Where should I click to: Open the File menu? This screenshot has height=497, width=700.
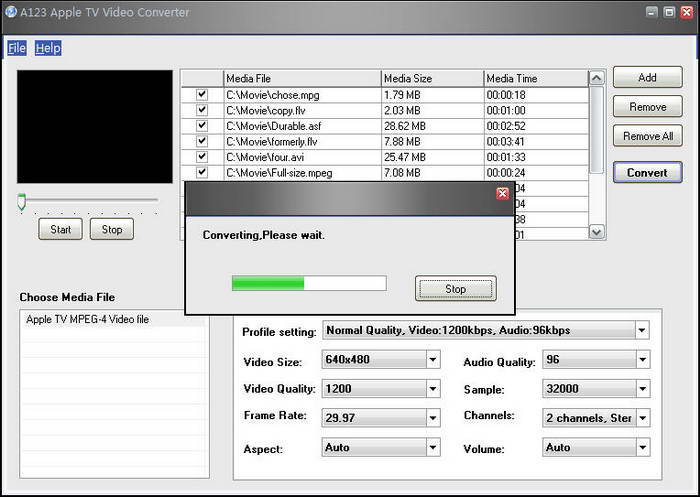coord(17,48)
